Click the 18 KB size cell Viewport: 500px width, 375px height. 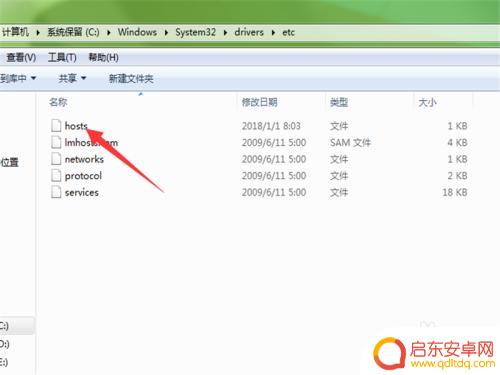click(x=455, y=192)
